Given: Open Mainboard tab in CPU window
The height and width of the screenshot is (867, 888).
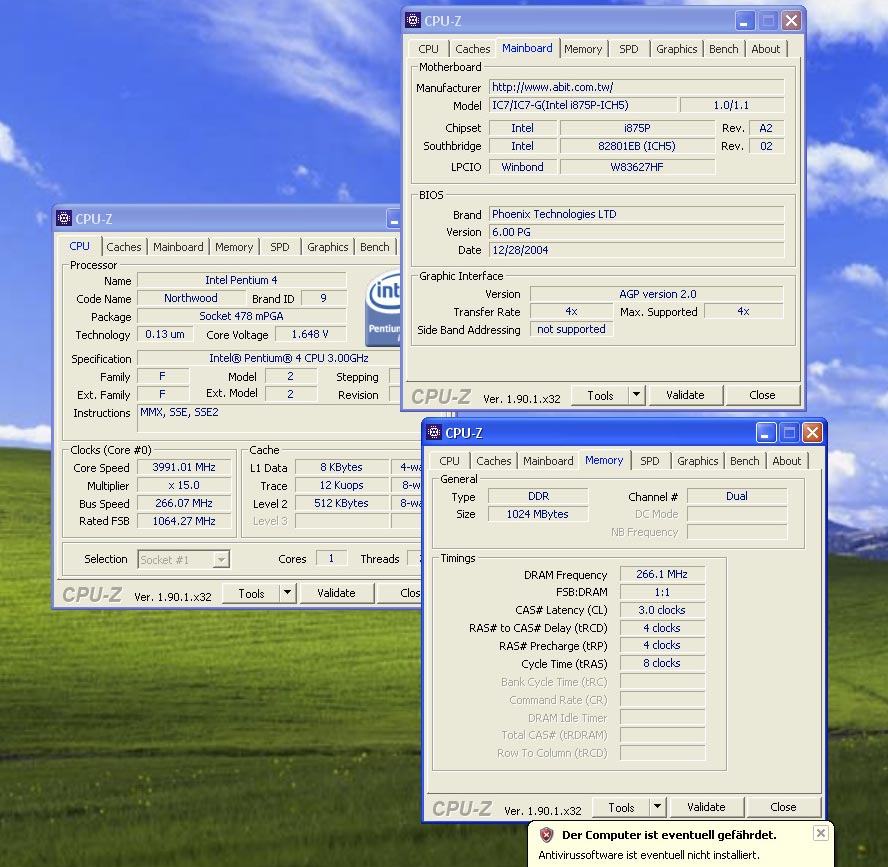Looking at the screenshot, I should (178, 247).
